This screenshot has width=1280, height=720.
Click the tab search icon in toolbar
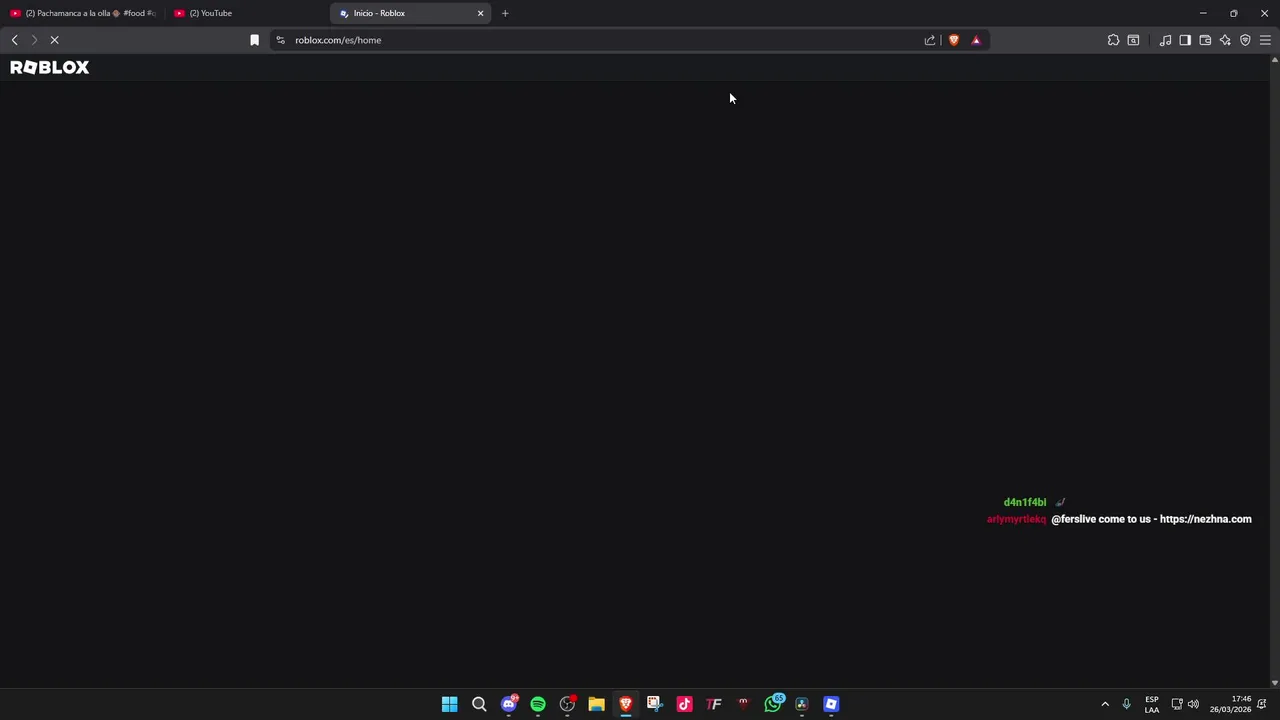(x=1133, y=40)
